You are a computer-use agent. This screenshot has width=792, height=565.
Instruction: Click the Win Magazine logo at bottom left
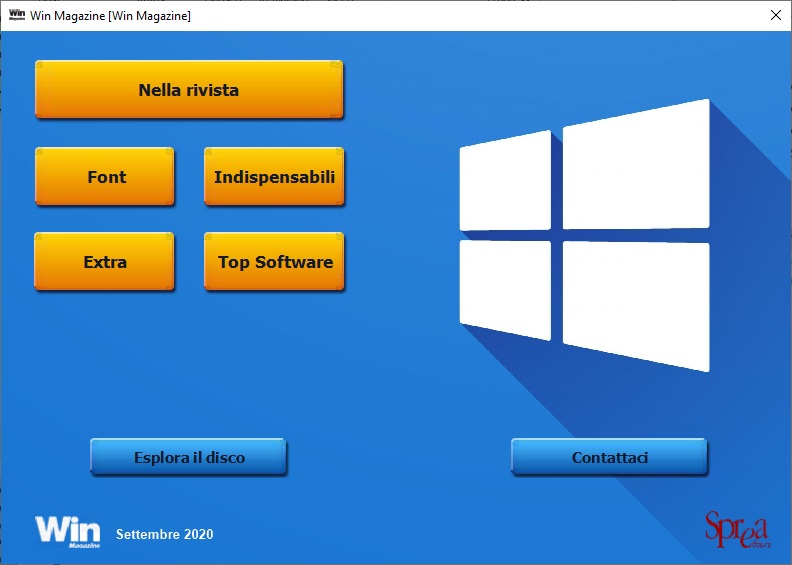point(68,532)
